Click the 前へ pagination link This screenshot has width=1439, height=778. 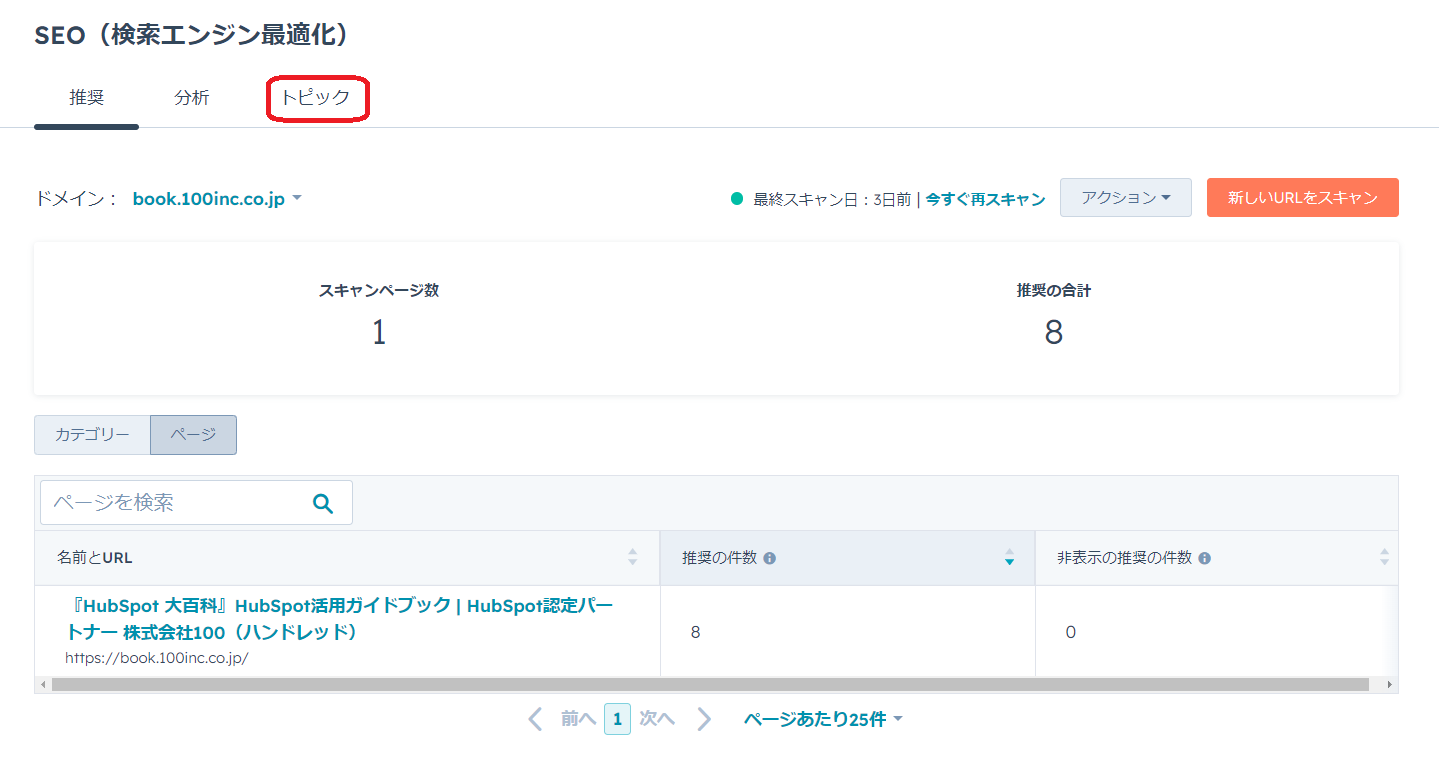coord(578,719)
